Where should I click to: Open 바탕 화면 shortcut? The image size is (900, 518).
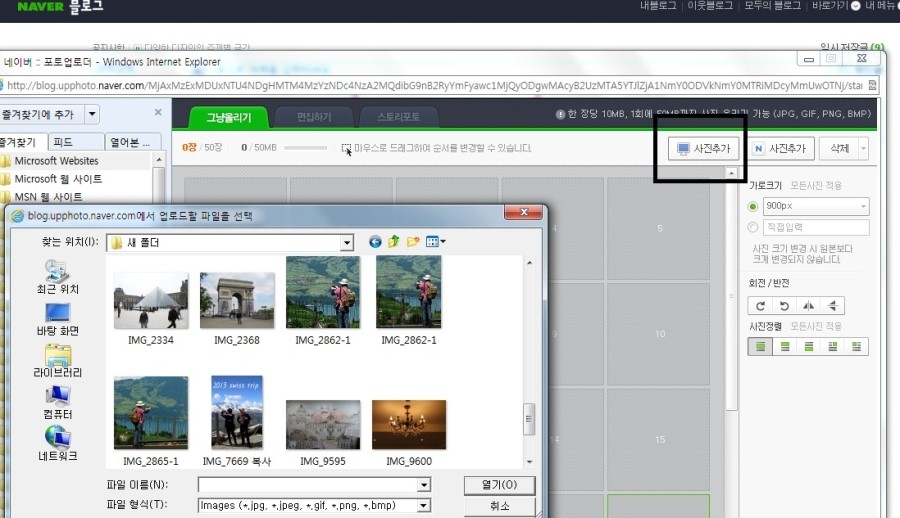pyautogui.click(x=57, y=319)
